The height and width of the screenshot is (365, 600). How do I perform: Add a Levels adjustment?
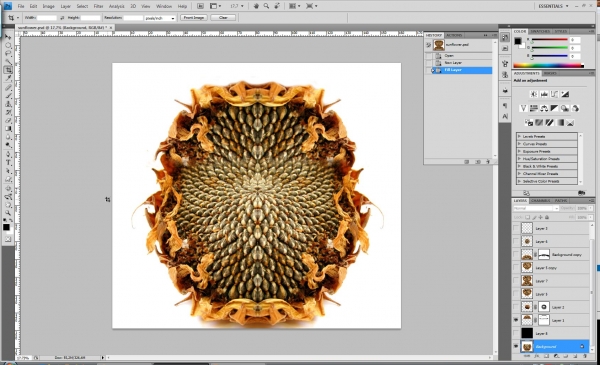click(544, 94)
